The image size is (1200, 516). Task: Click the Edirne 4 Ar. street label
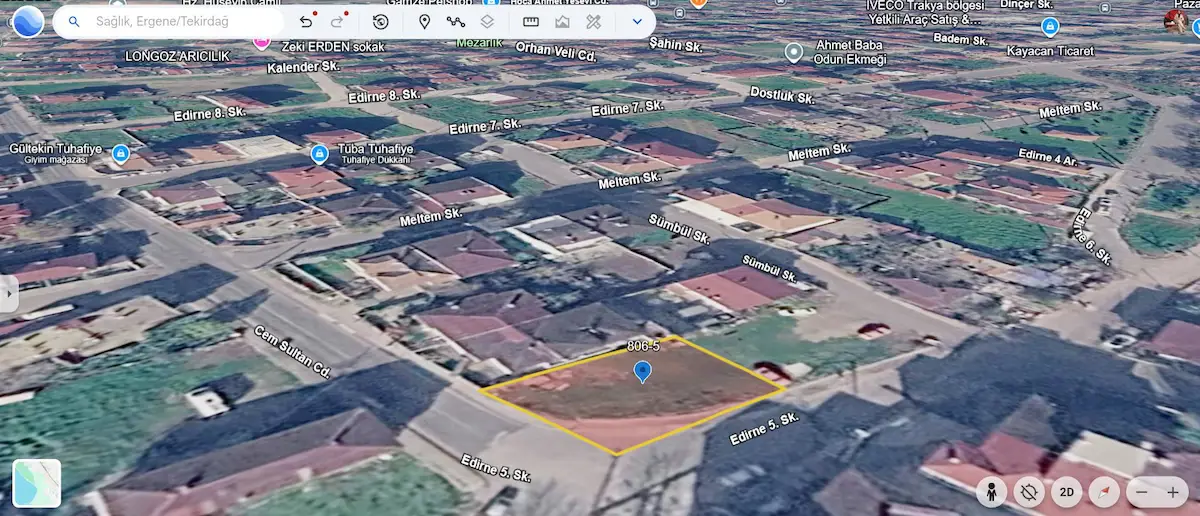1047,155
